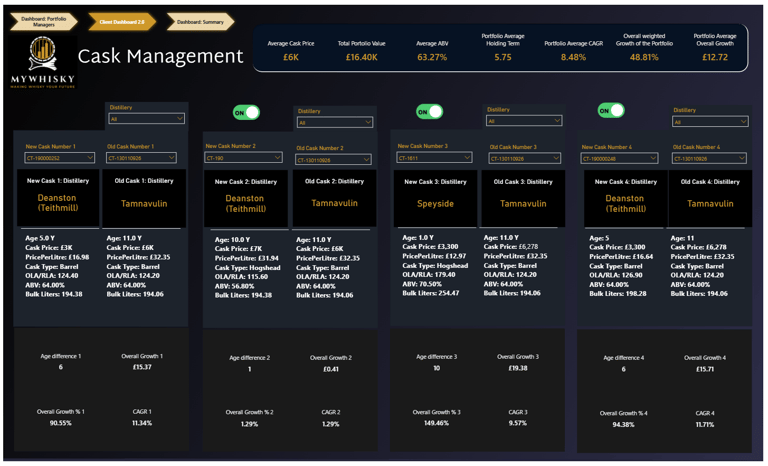Expand Distillery dropdown above Old Cask Number 4
Screen dimensions: 768x466
(x=710, y=122)
